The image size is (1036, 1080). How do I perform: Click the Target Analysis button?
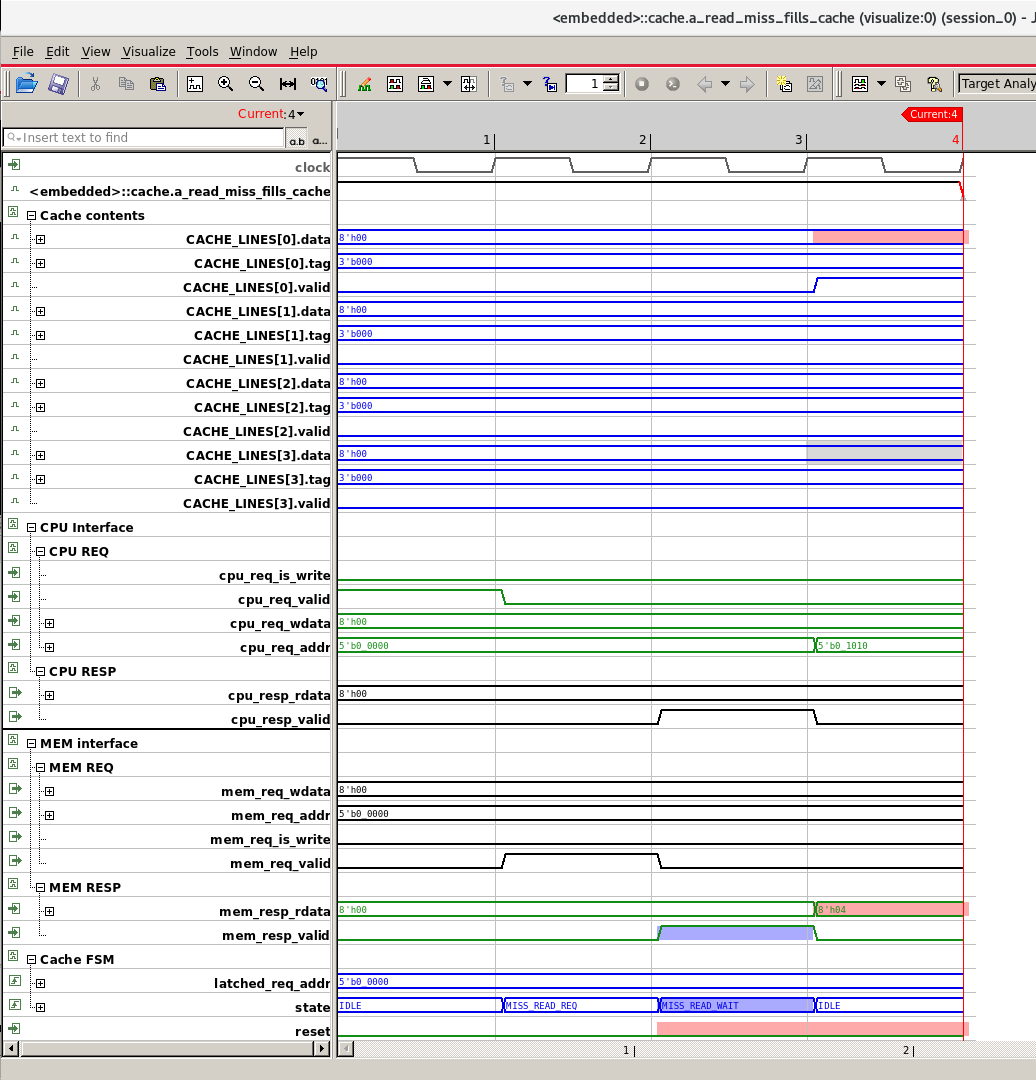tap(997, 84)
